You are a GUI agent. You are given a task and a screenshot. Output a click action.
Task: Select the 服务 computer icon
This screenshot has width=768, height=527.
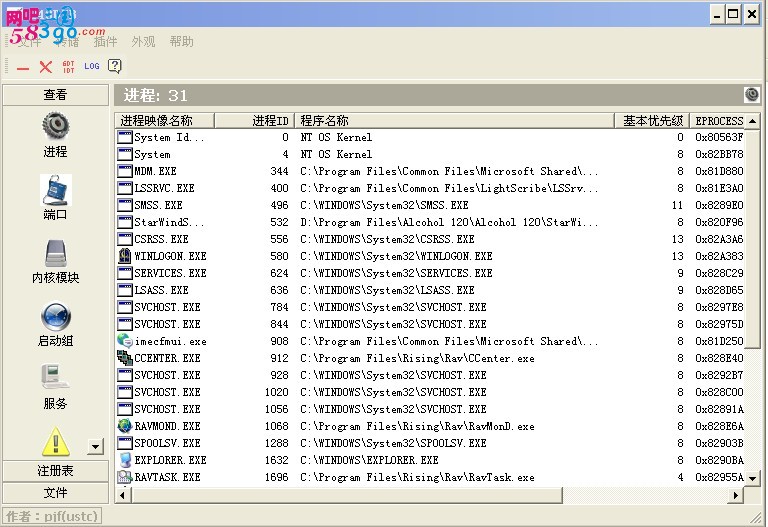(55, 377)
